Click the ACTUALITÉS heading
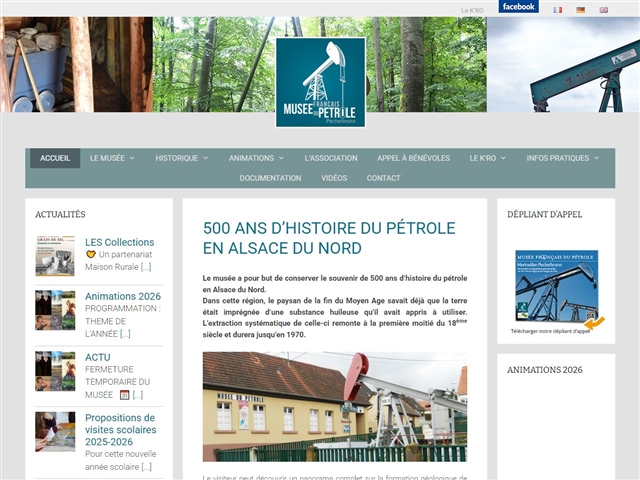This screenshot has width=640, height=480. coord(60,214)
